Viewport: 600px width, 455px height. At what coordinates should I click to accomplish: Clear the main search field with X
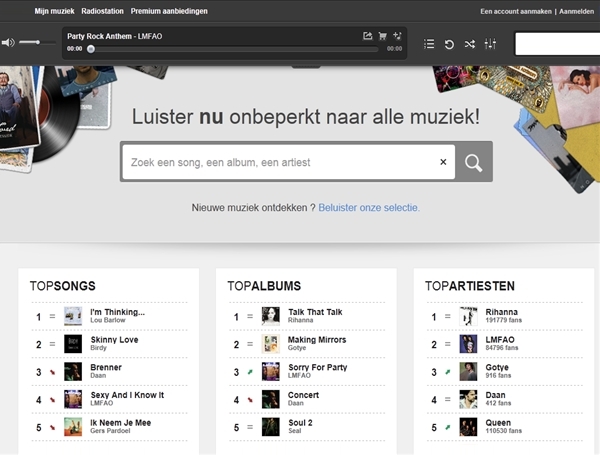tap(443, 162)
